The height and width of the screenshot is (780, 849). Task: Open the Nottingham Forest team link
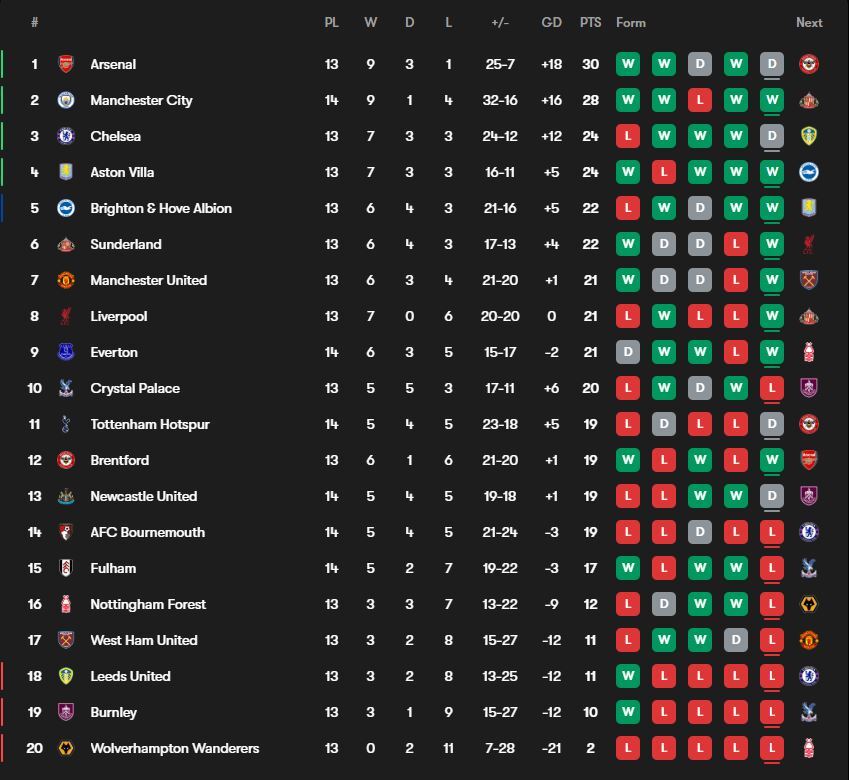point(148,604)
